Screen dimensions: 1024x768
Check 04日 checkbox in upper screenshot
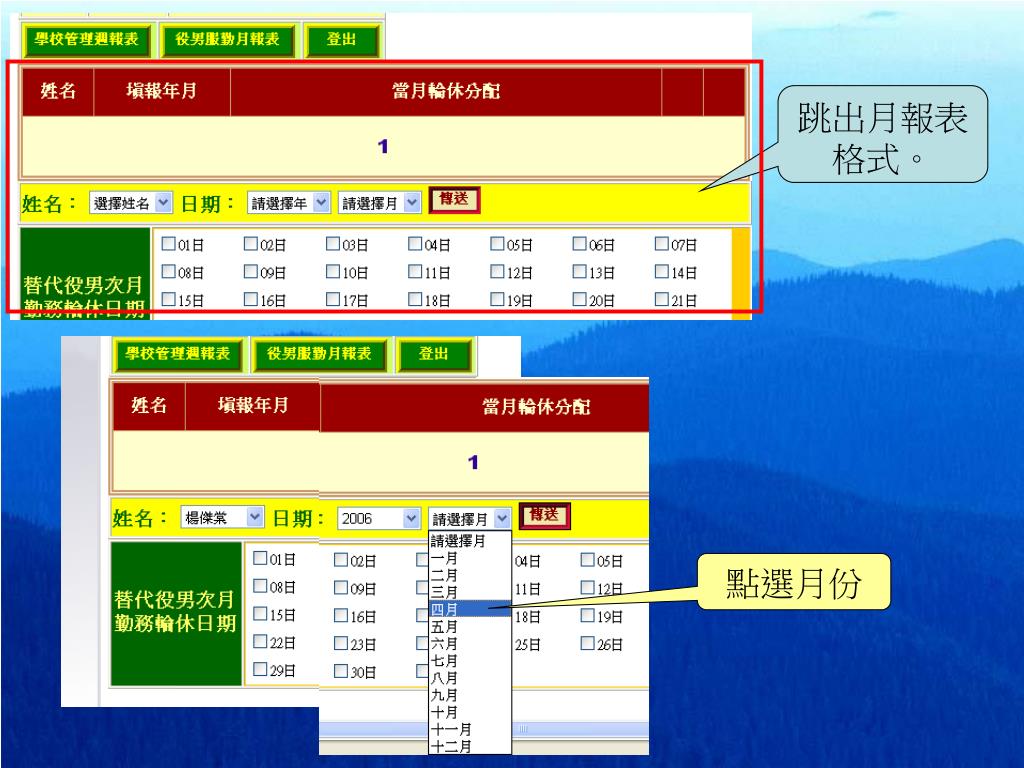[415, 244]
